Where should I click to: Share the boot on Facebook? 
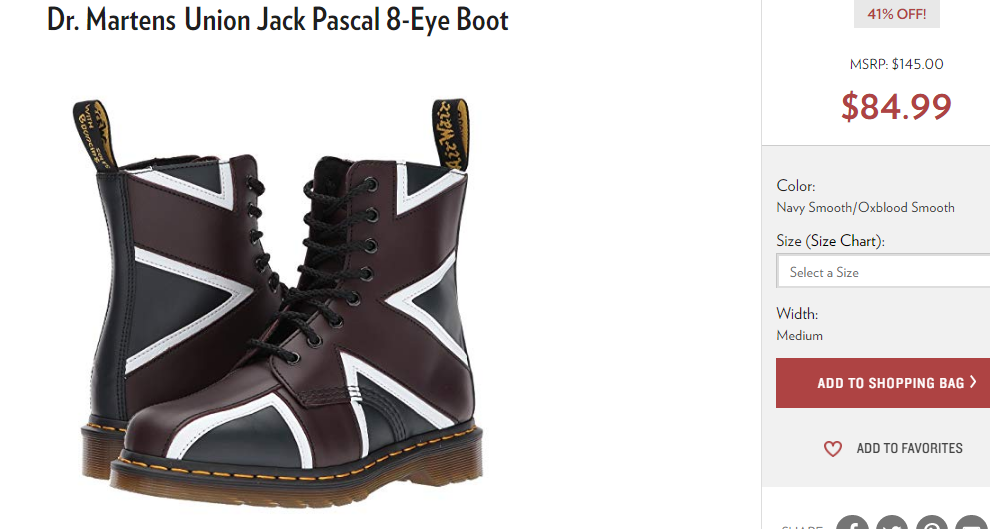pos(852,523)
